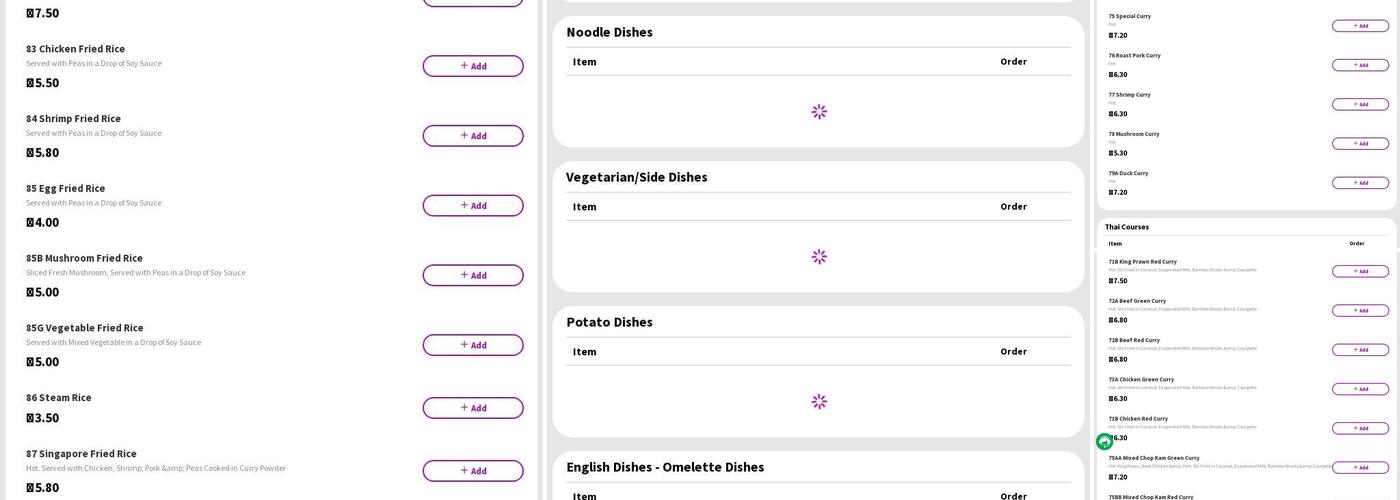The width and height of the screenshot is (1400, 500).
Task: Add 85B Mushroom Fried Rice
Action: (x=472, y=275)
